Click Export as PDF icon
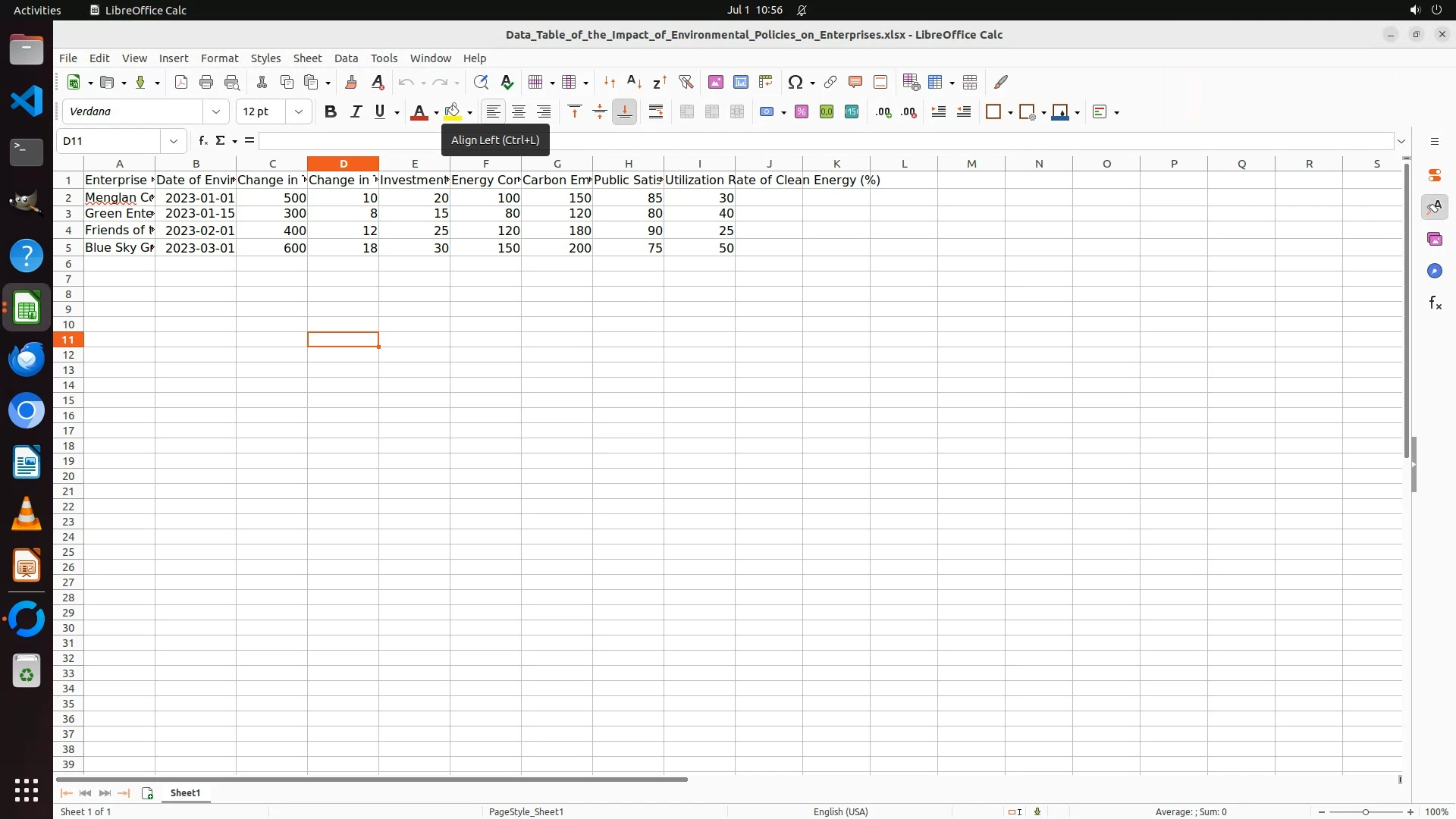Screen dimensions: 1456x819 181,83
